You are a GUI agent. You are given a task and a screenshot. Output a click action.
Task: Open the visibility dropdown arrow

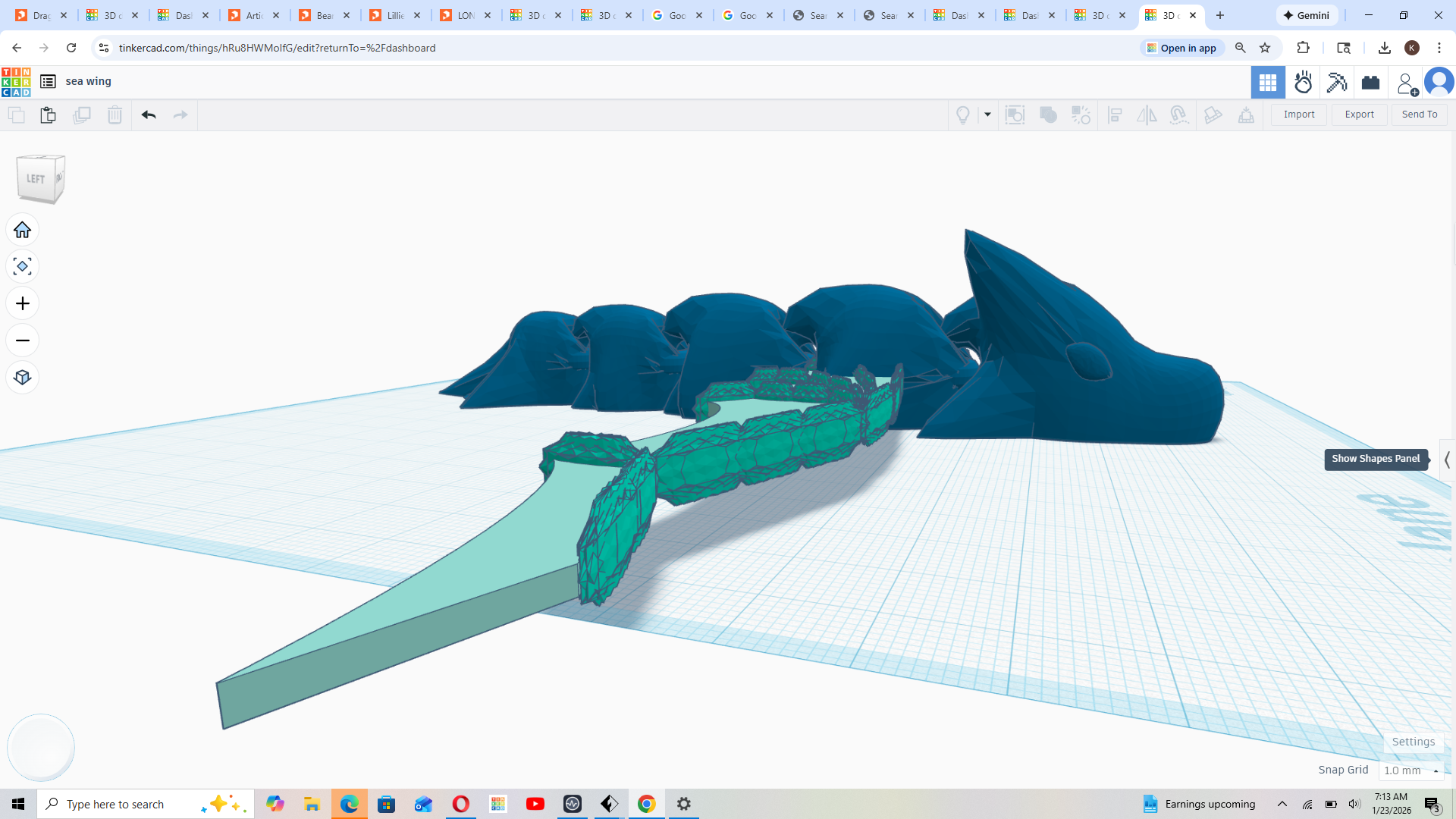coord(987,115)
